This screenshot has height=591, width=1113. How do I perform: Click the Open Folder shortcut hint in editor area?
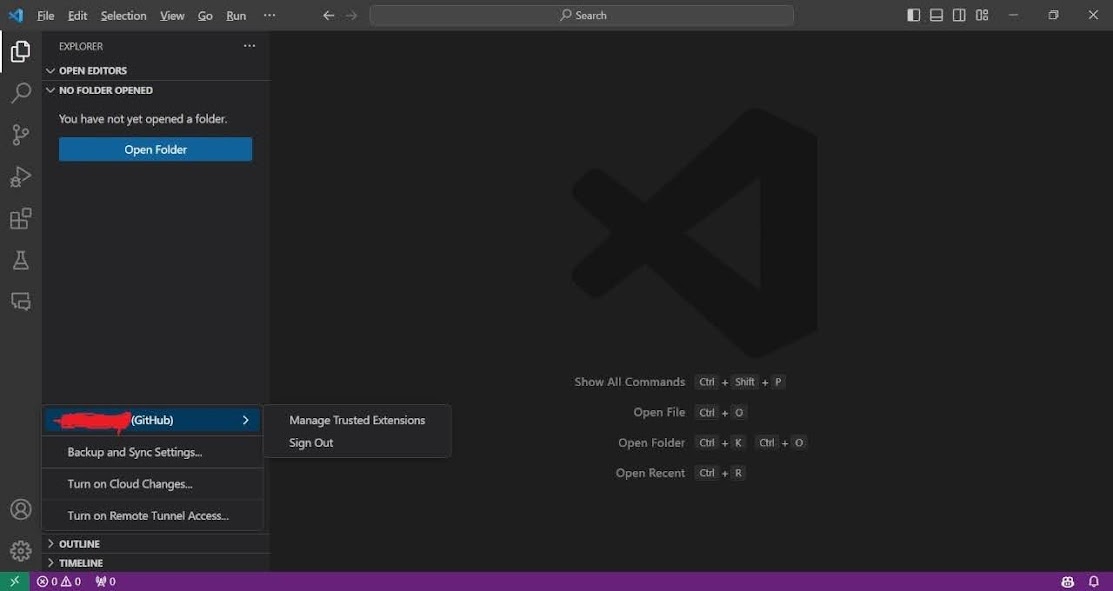pyautogui.click(x=712, y=443)
